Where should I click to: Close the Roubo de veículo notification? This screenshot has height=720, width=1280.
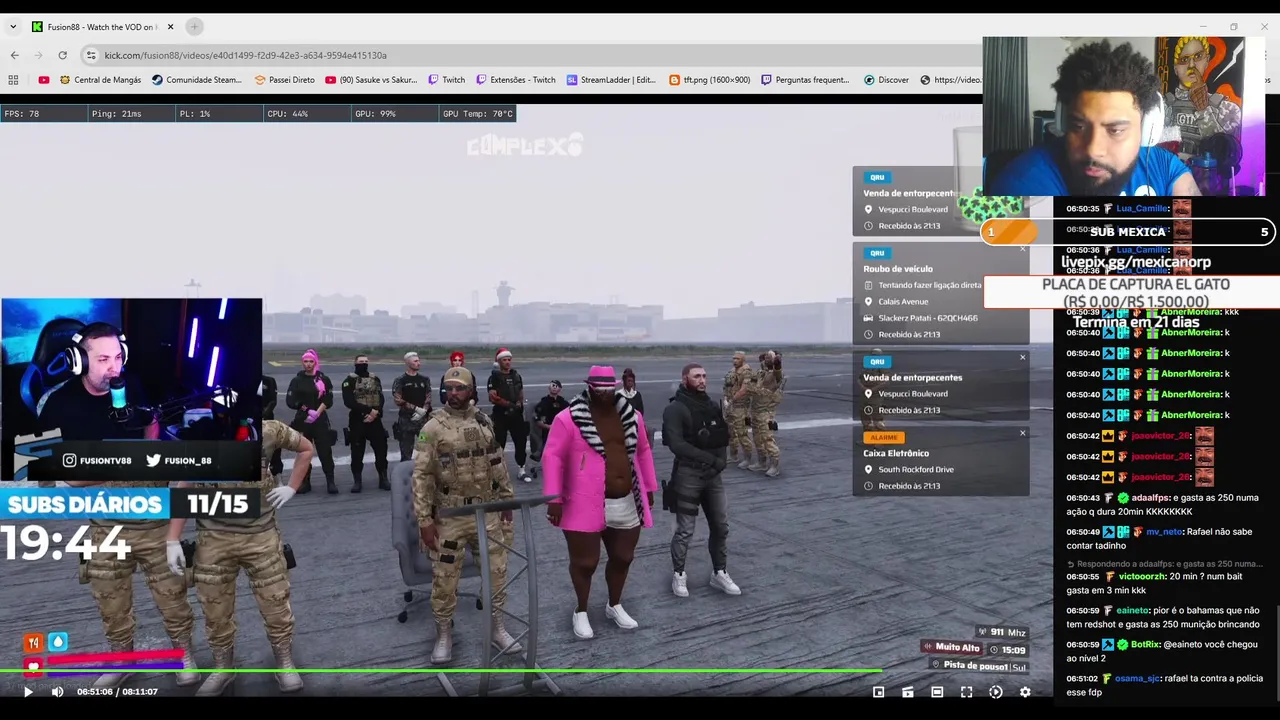[x=1022, y=249]
